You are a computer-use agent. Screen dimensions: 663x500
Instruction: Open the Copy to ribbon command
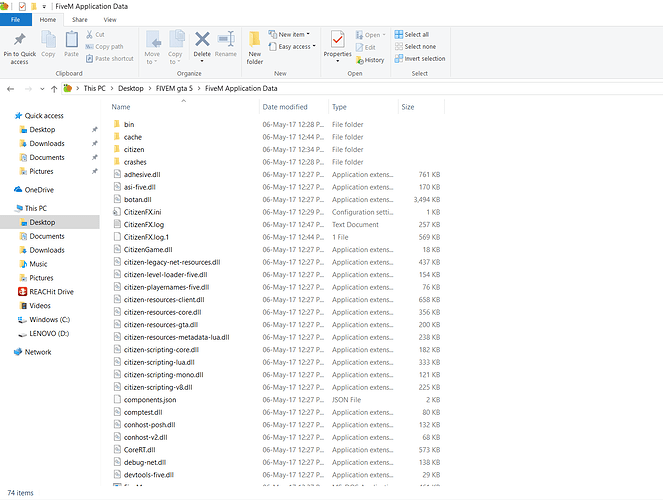175,47
